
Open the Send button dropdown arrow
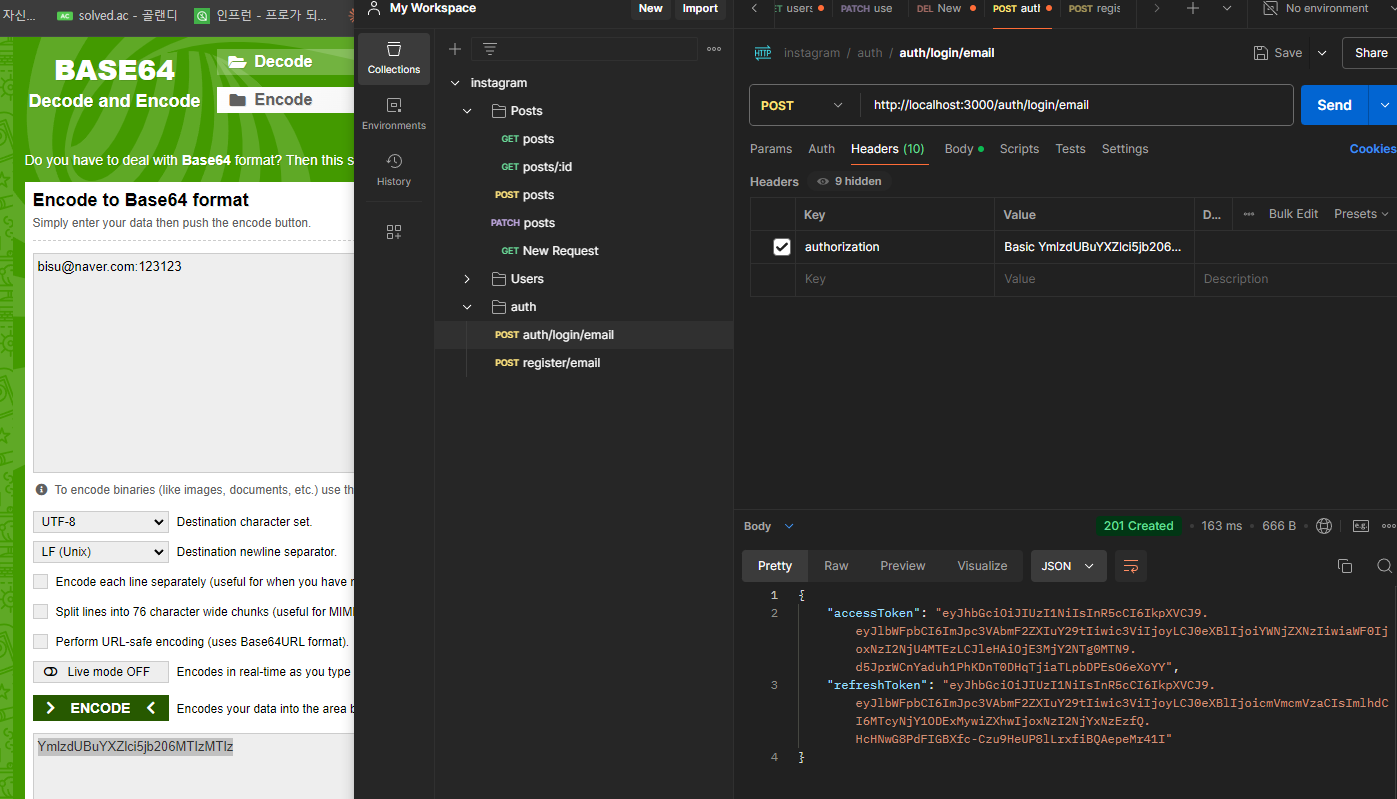(1385, 105)
